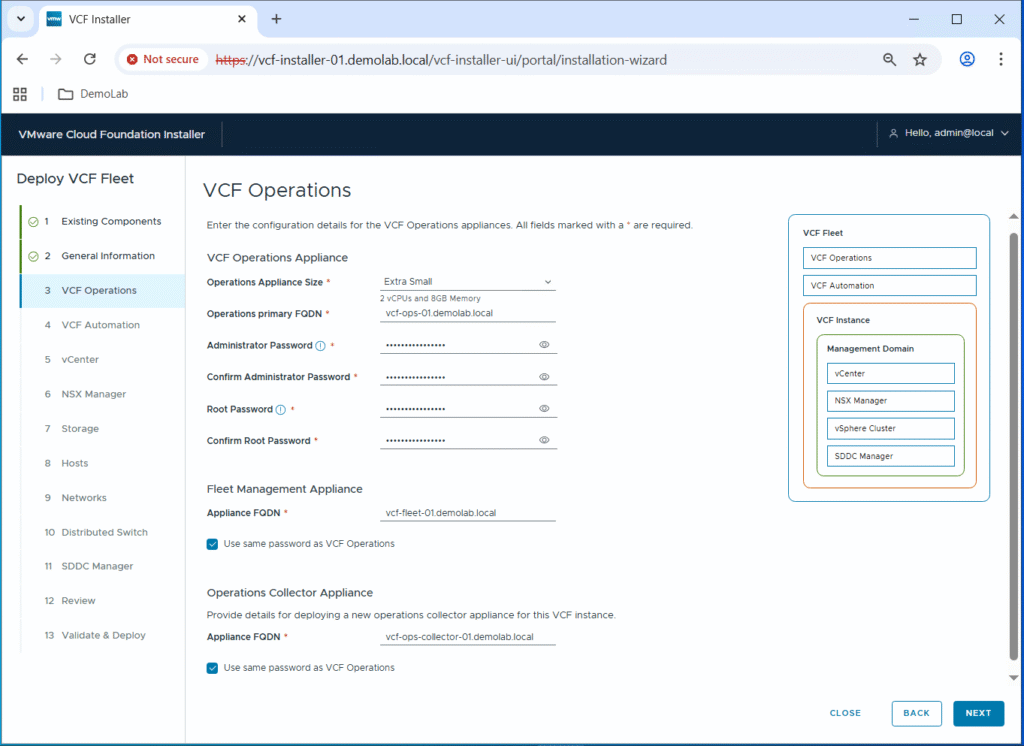The image size is (1024, 746).
Task: Open the browser zoom magnifier icon
Action: coord(889,60)
